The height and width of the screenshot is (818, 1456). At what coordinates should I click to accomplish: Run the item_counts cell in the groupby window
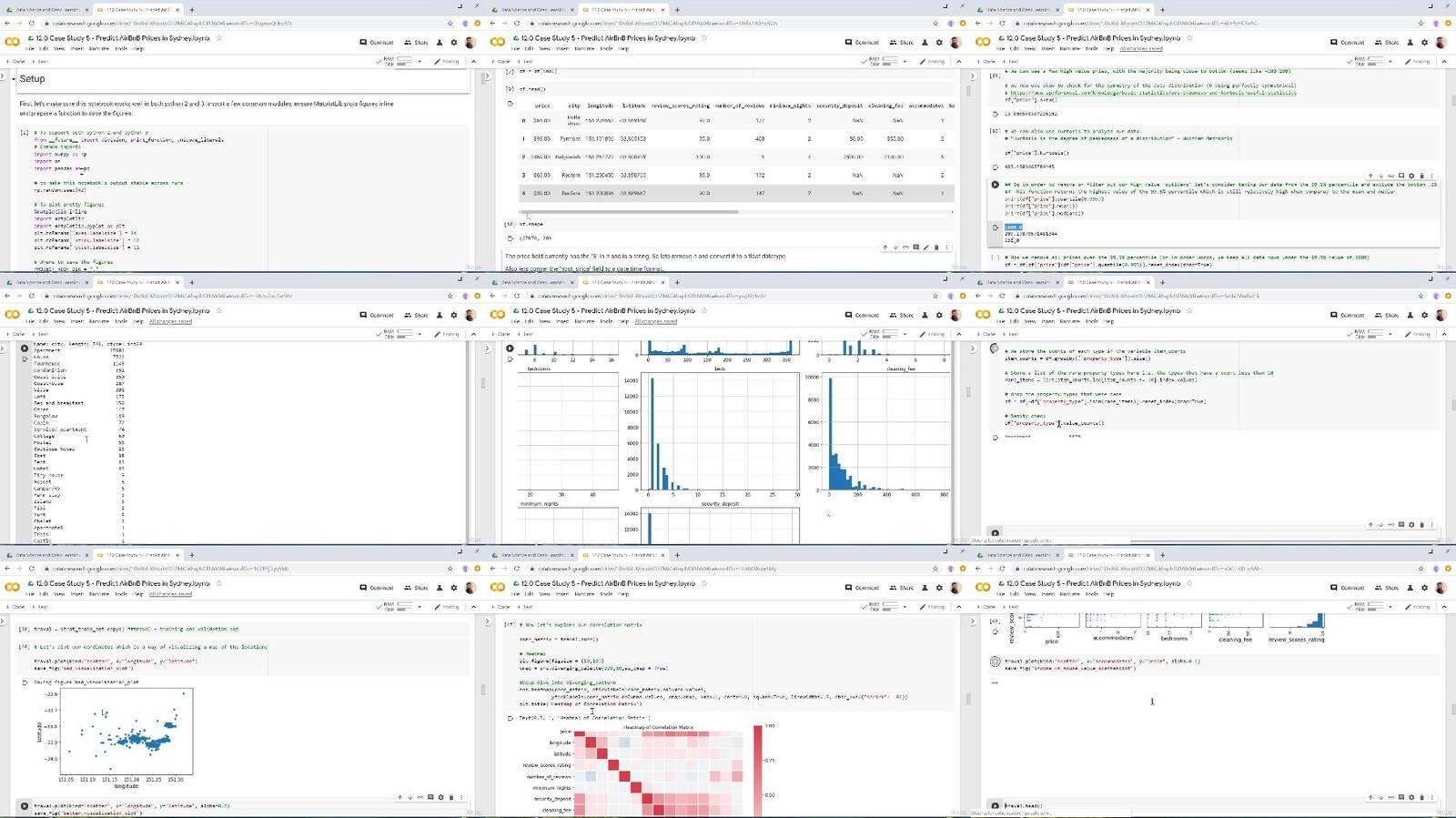click(x=995, y=348)
